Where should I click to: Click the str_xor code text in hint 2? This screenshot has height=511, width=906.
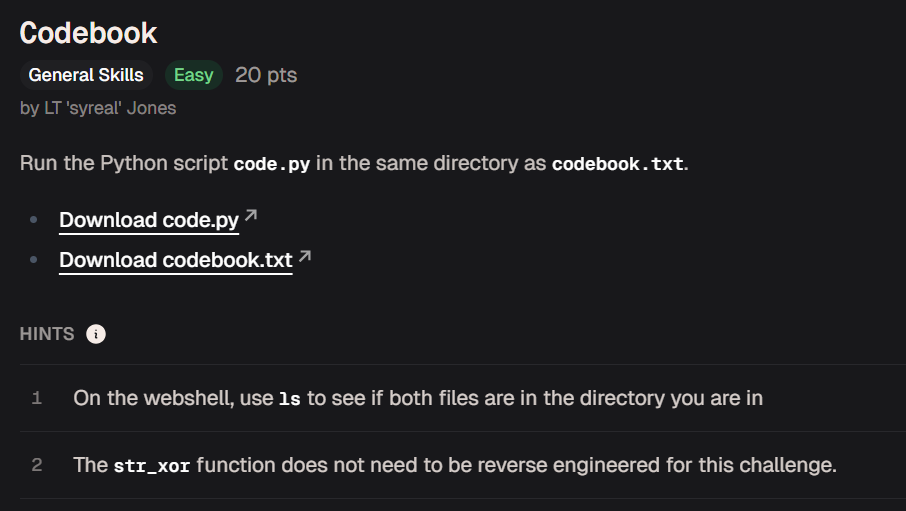pos(152,466)
